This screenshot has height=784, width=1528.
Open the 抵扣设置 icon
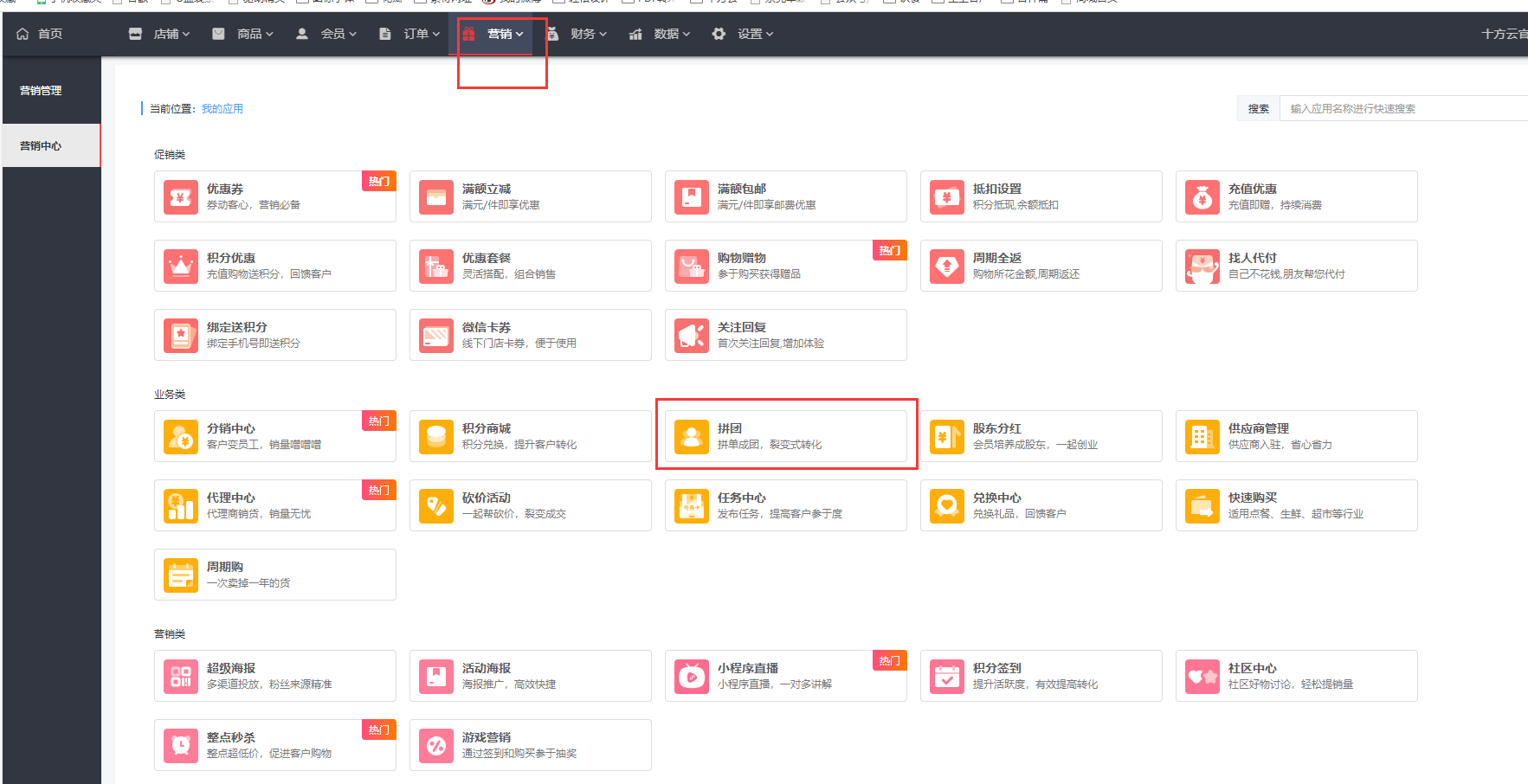[x=947, y=197]
